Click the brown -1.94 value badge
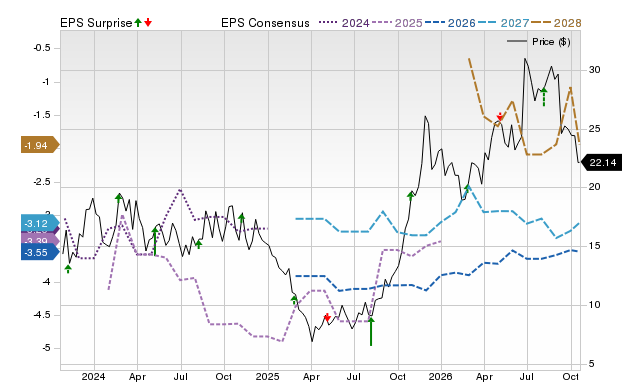This screenshot has width=640, height=382. [40, 145]
